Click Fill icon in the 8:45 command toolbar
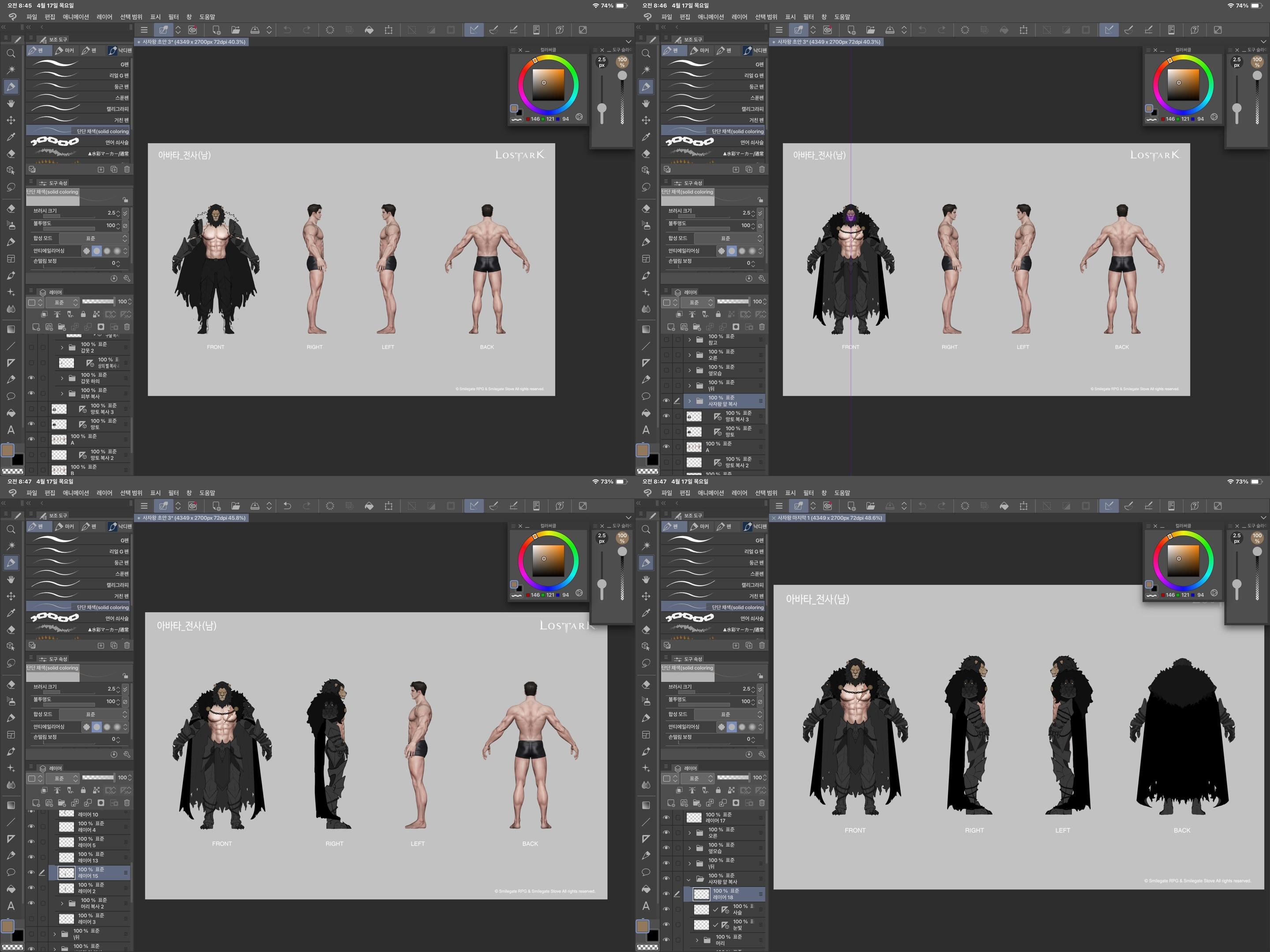The width and height of the screenshot is (1270, 952). coord(369,30)
